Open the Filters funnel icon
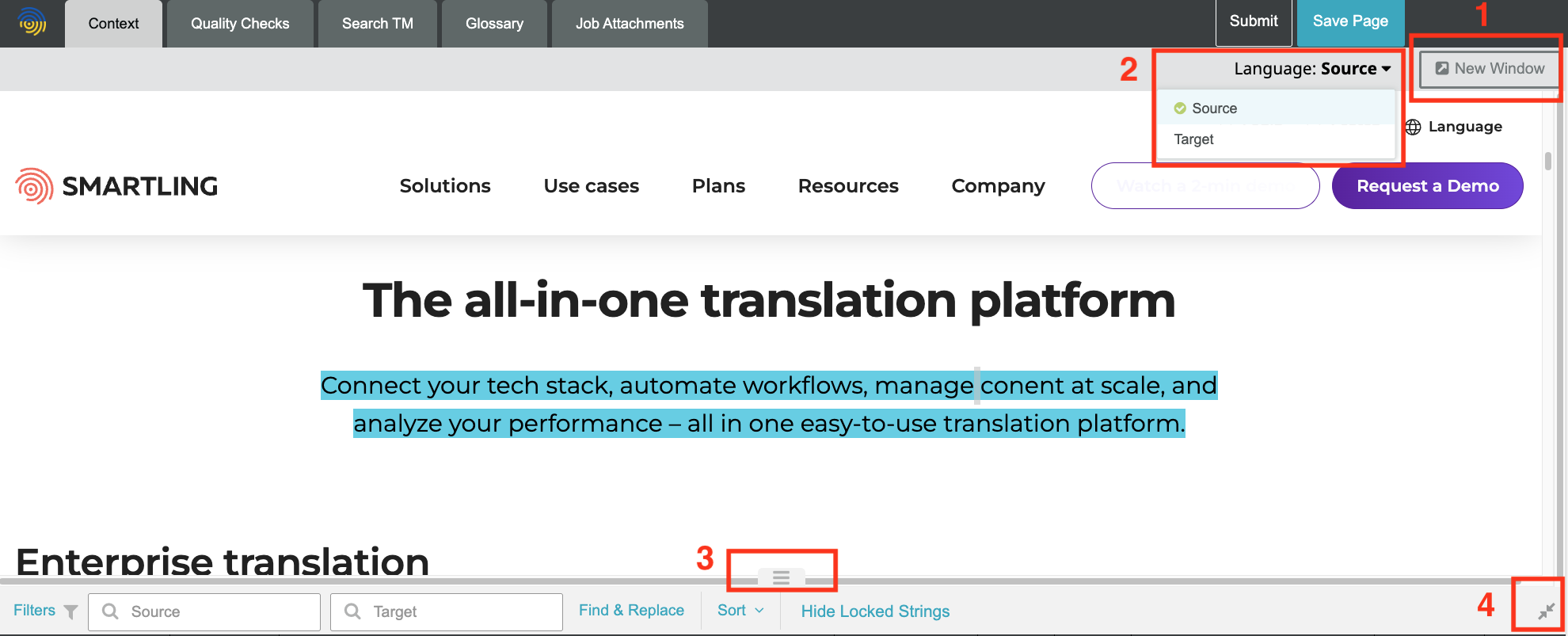 point(70,611)
